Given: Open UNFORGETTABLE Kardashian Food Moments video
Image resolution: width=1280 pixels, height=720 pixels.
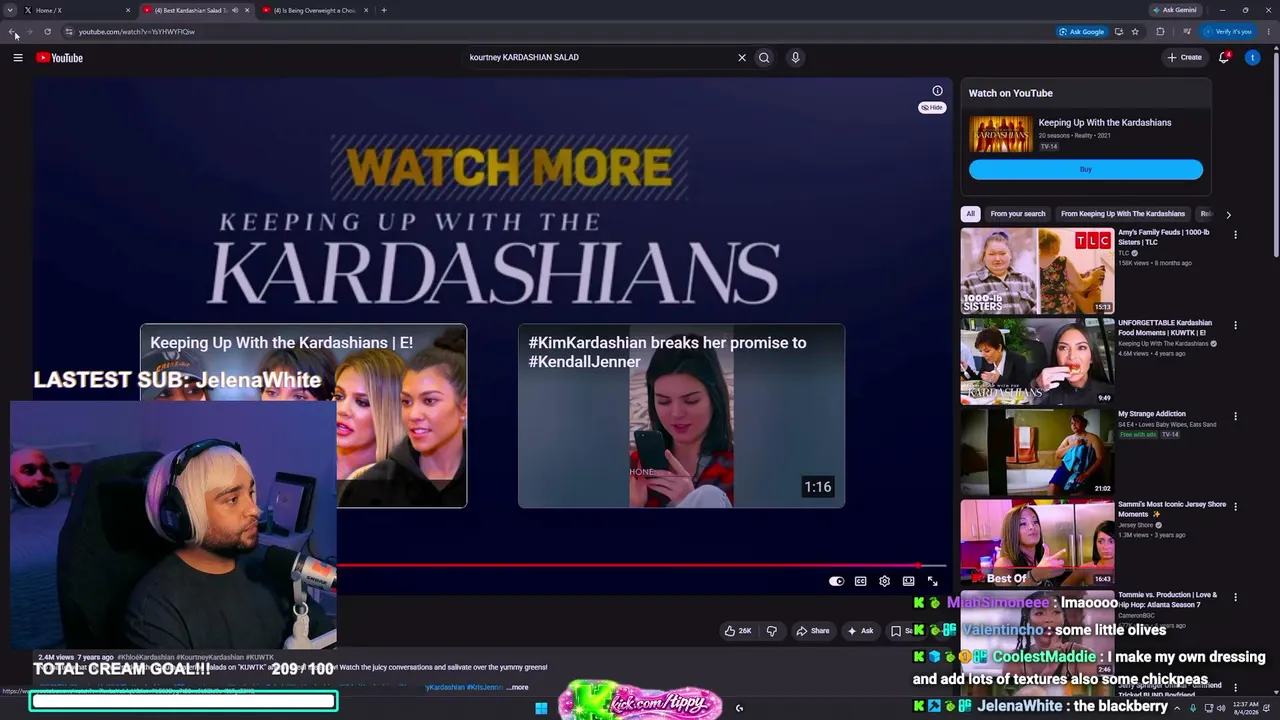Looking at the screenshot, I should tap(1037, 361).
